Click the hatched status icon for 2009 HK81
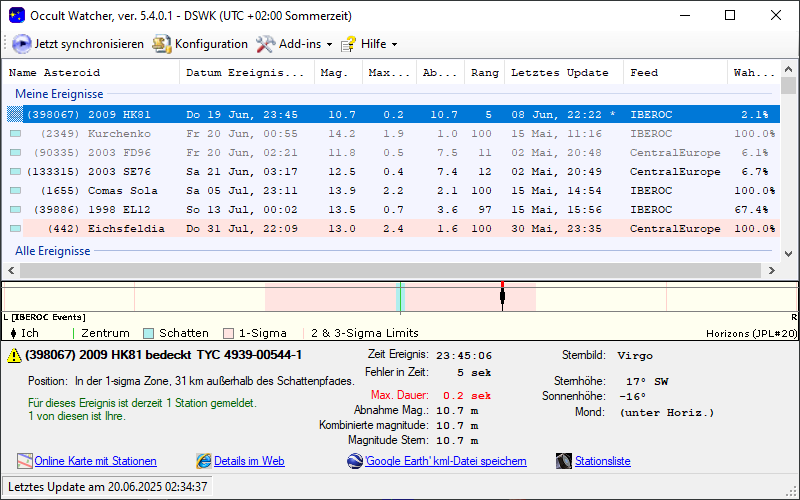 pos(15,114)
